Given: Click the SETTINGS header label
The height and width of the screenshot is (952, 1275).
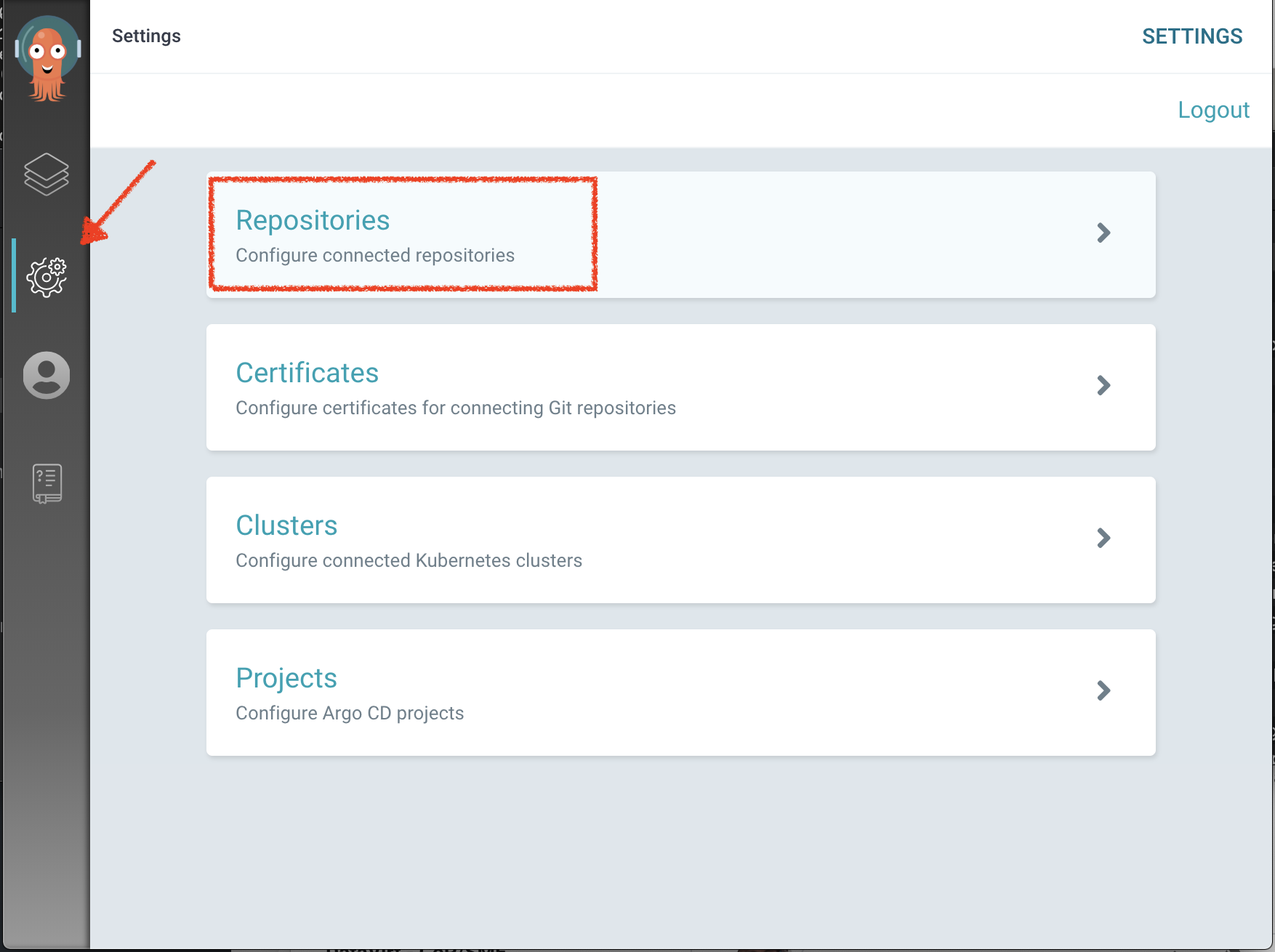Looking at the screenshot, I should (x=1192, y=36).
